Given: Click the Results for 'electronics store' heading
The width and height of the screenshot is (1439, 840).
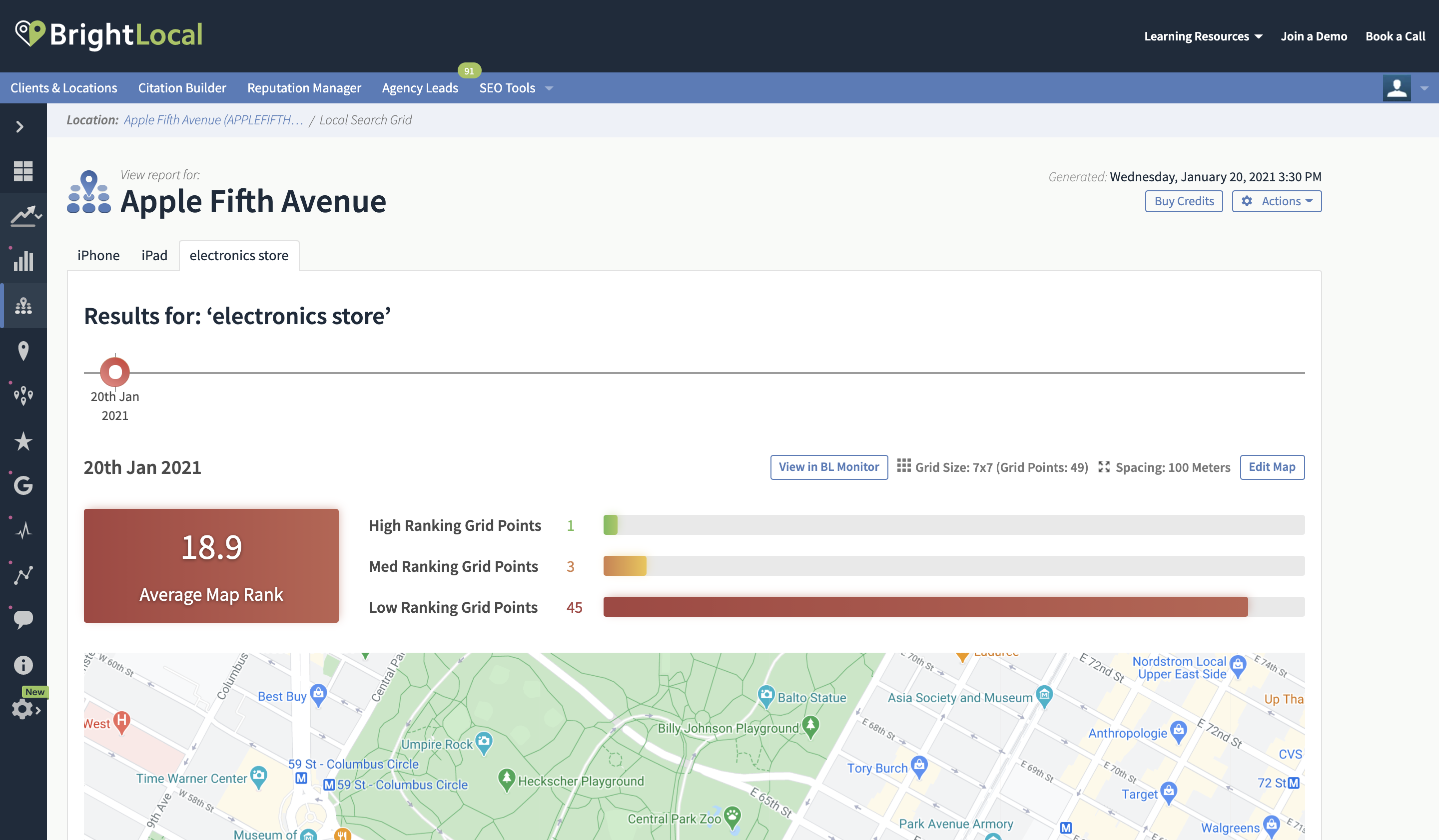Looking at the screenshot, I should pyautogui.click(x=237, y=316).
